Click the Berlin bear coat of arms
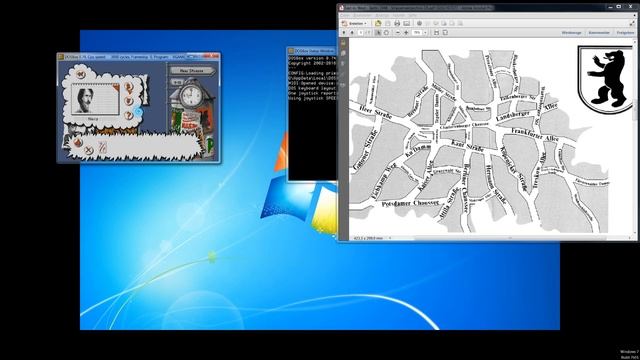This screenshot has height=360, width=640. point(606,79)
